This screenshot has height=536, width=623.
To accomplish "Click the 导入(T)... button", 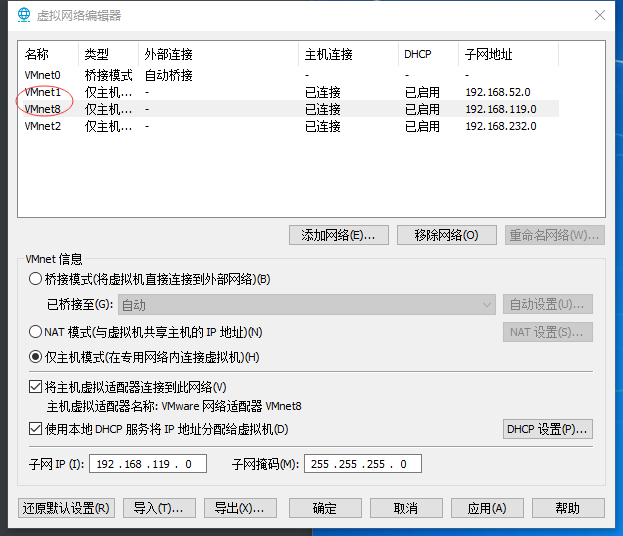I will (159, 508).
